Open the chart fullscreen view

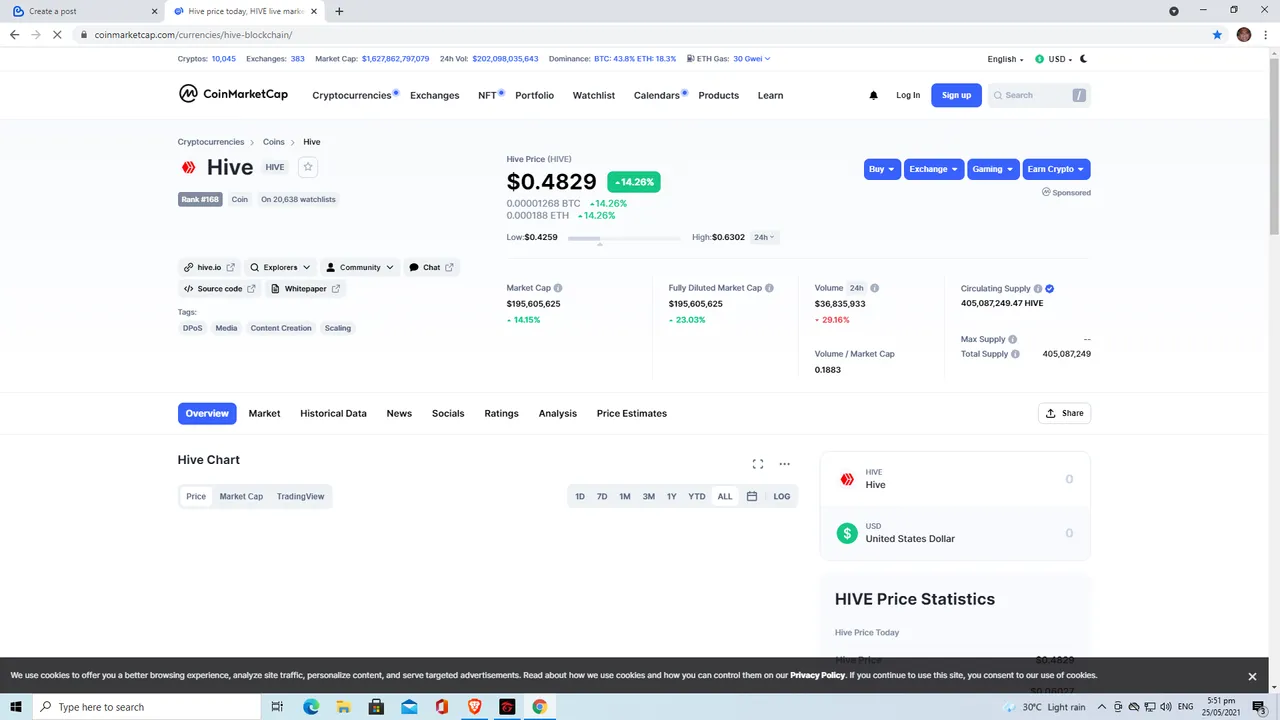758,464
